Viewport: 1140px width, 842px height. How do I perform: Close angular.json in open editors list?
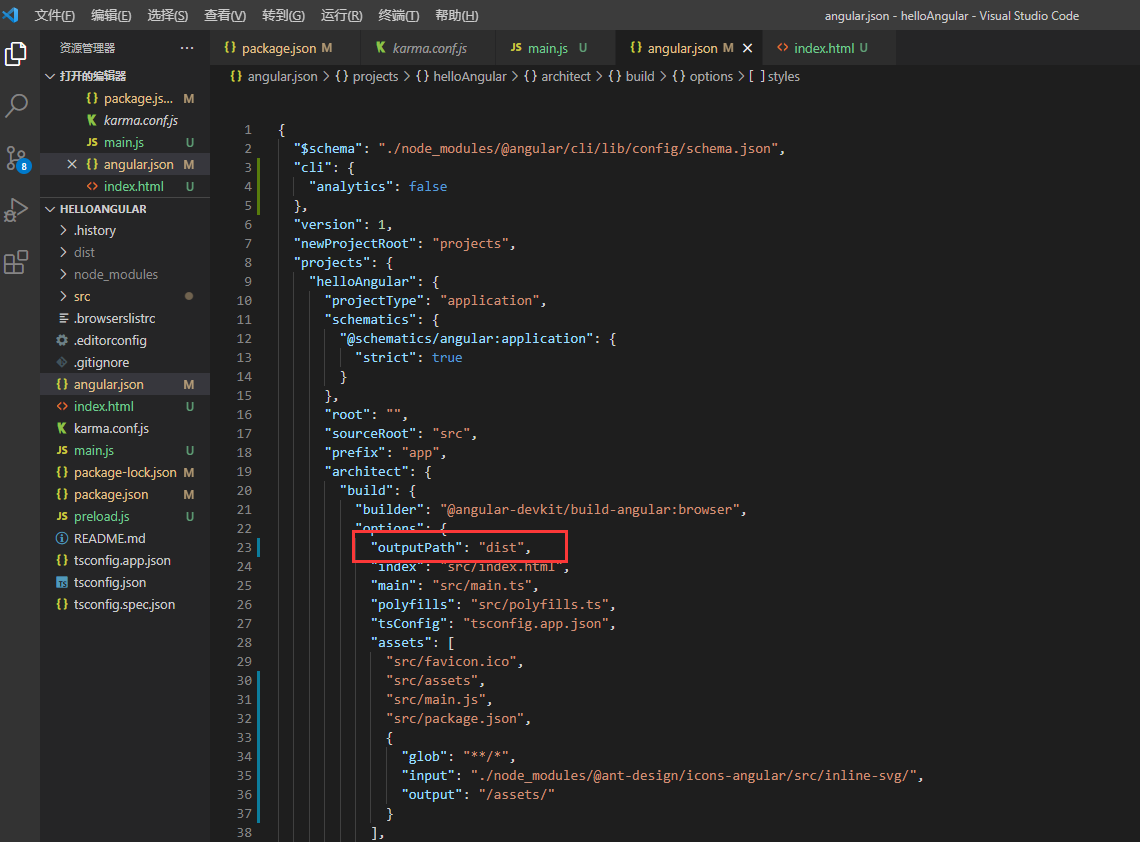pyautogui.click(x=71, y=164)
